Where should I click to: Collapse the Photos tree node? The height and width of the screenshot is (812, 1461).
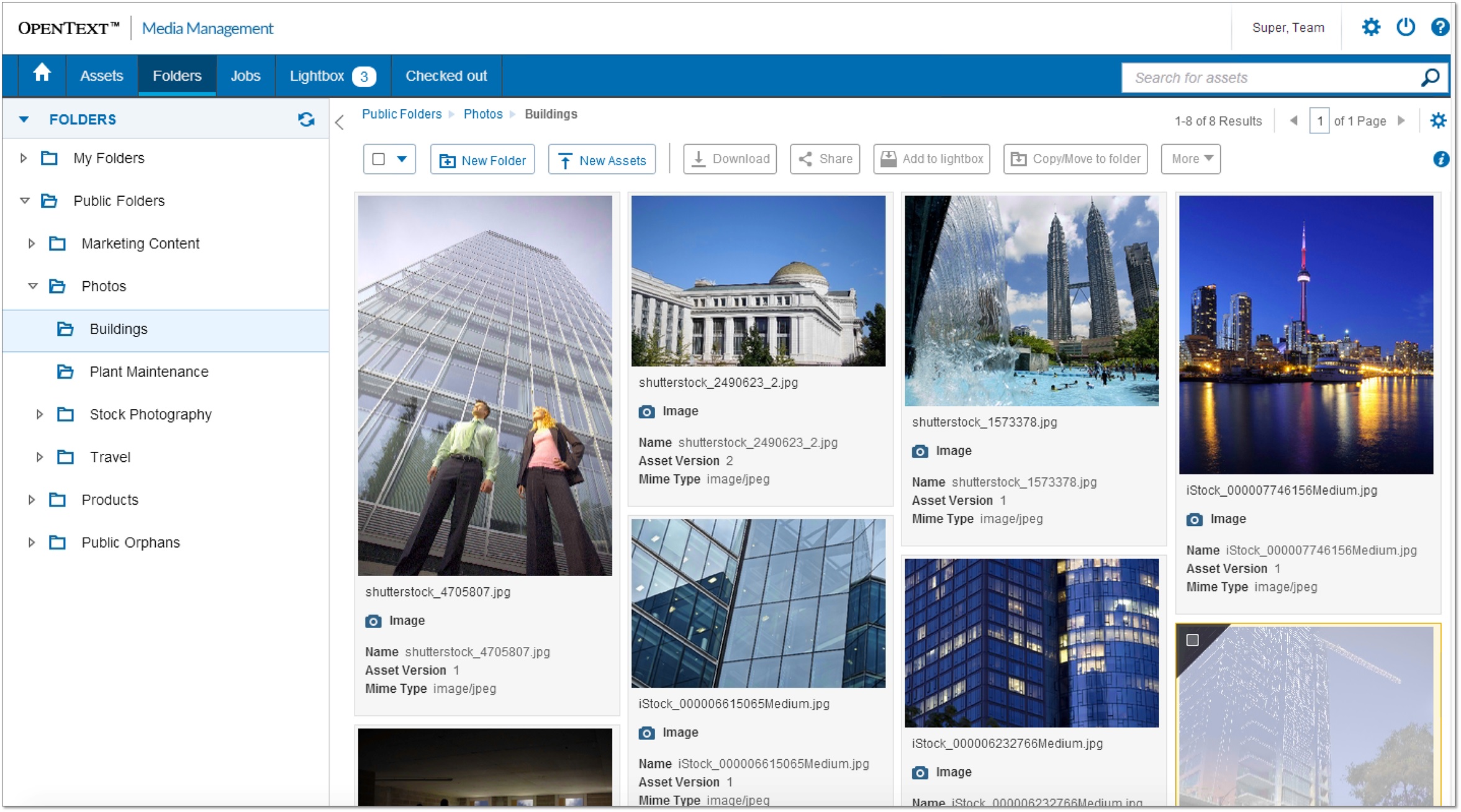coord(33,286)
